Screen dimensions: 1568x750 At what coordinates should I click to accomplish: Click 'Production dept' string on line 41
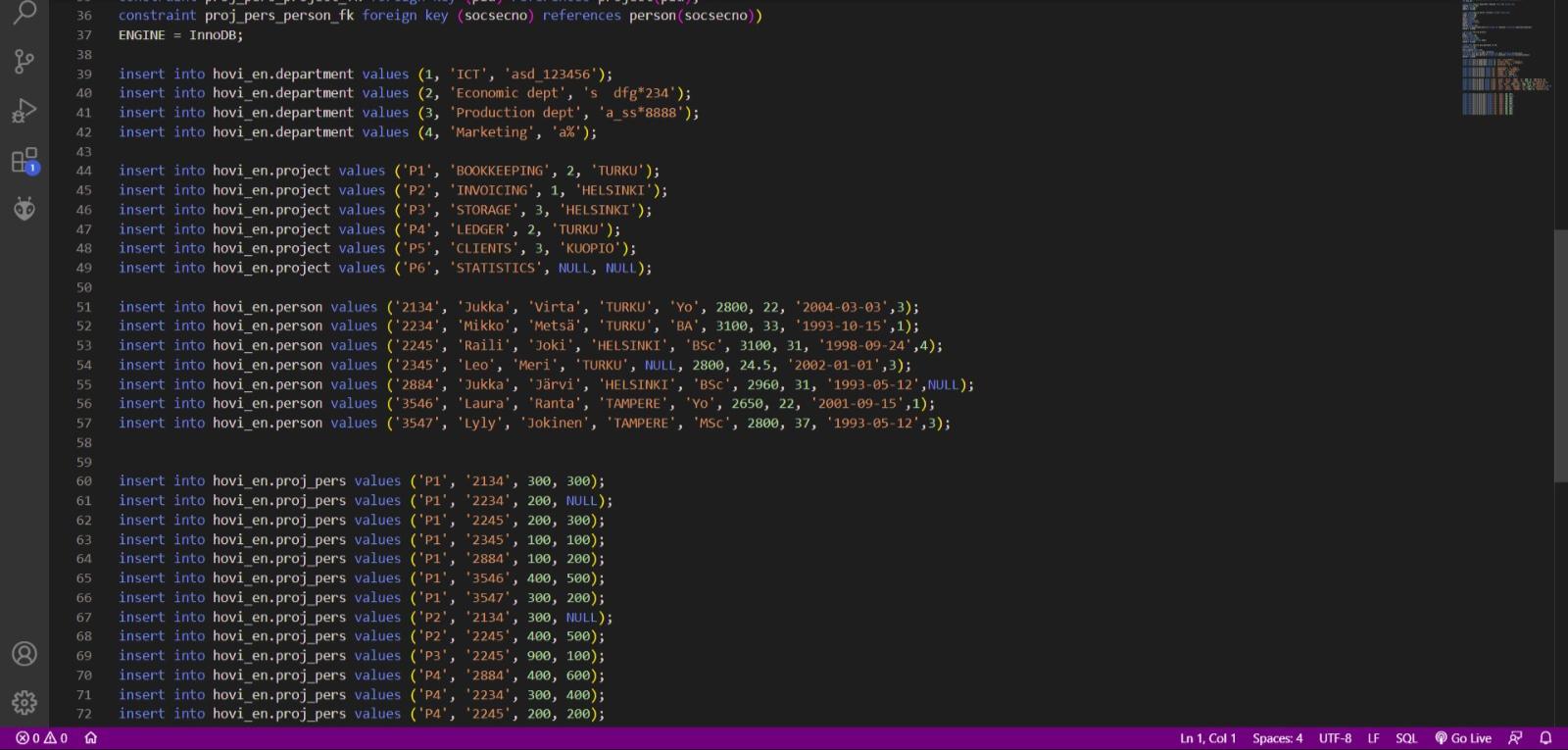coord(515,113)
